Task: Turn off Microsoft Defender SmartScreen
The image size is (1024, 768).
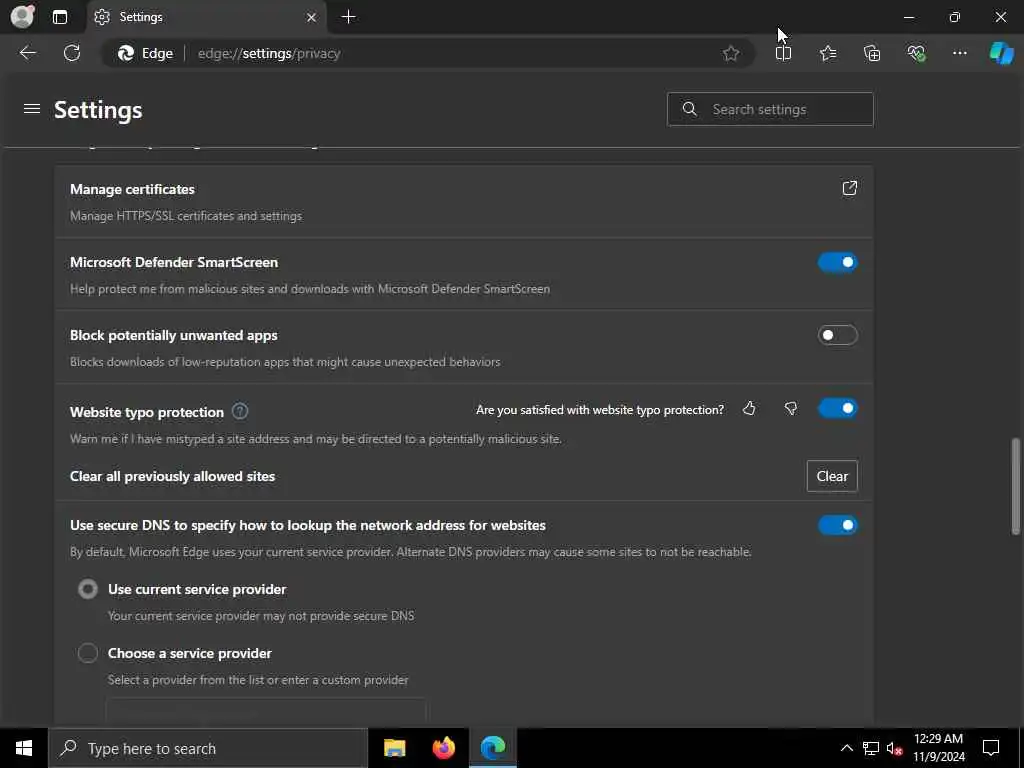Action: (x=837, y=263)
